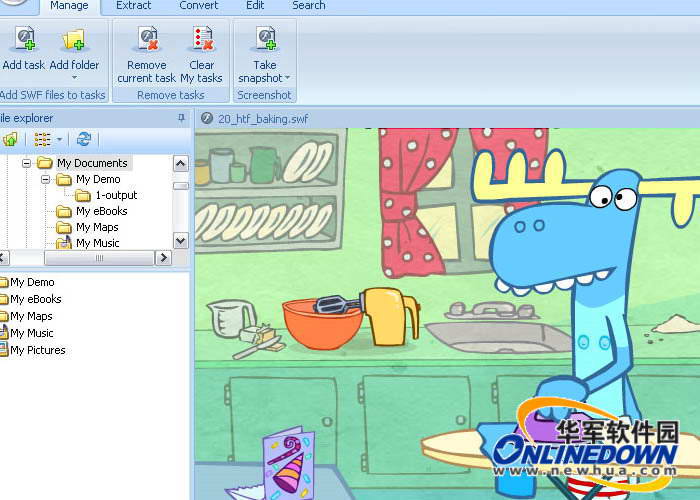
Task: Select My Maps in folder tree
Action: pyautogui.click(x=97, y=227)
